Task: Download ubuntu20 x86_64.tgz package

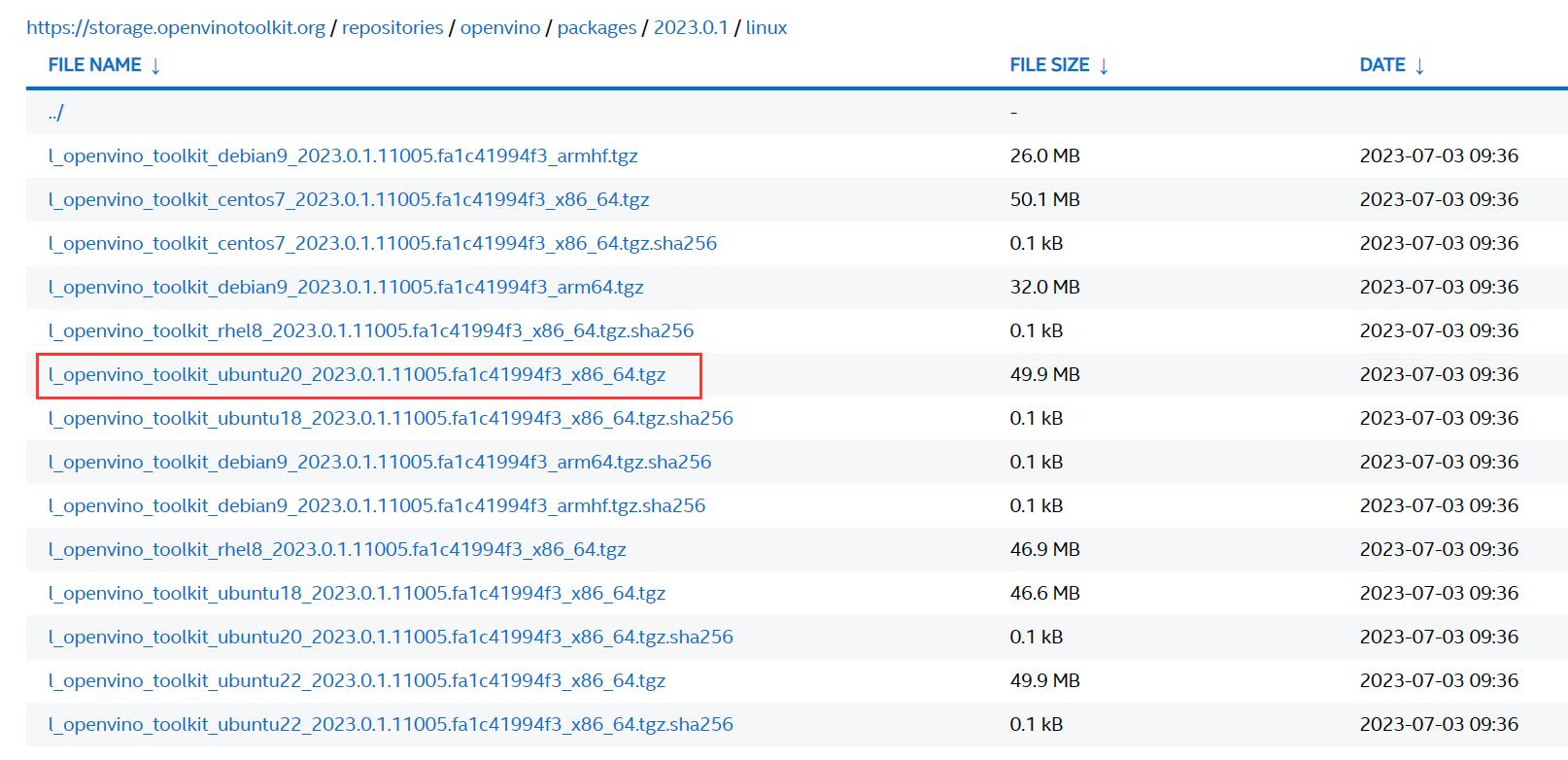Action: [x=358, y=374]
